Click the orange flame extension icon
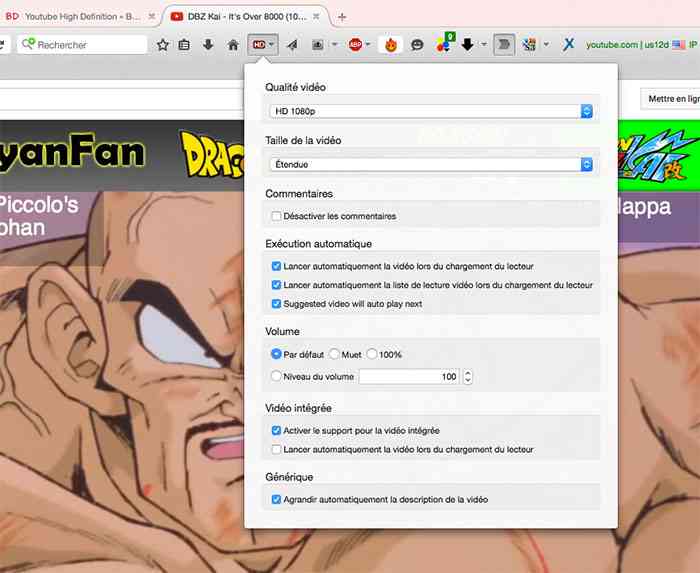 (x=391, y=45)
